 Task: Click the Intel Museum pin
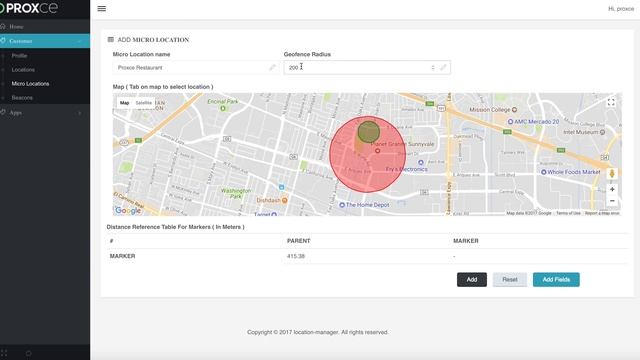pyautogui.click(x=602, y=132)
